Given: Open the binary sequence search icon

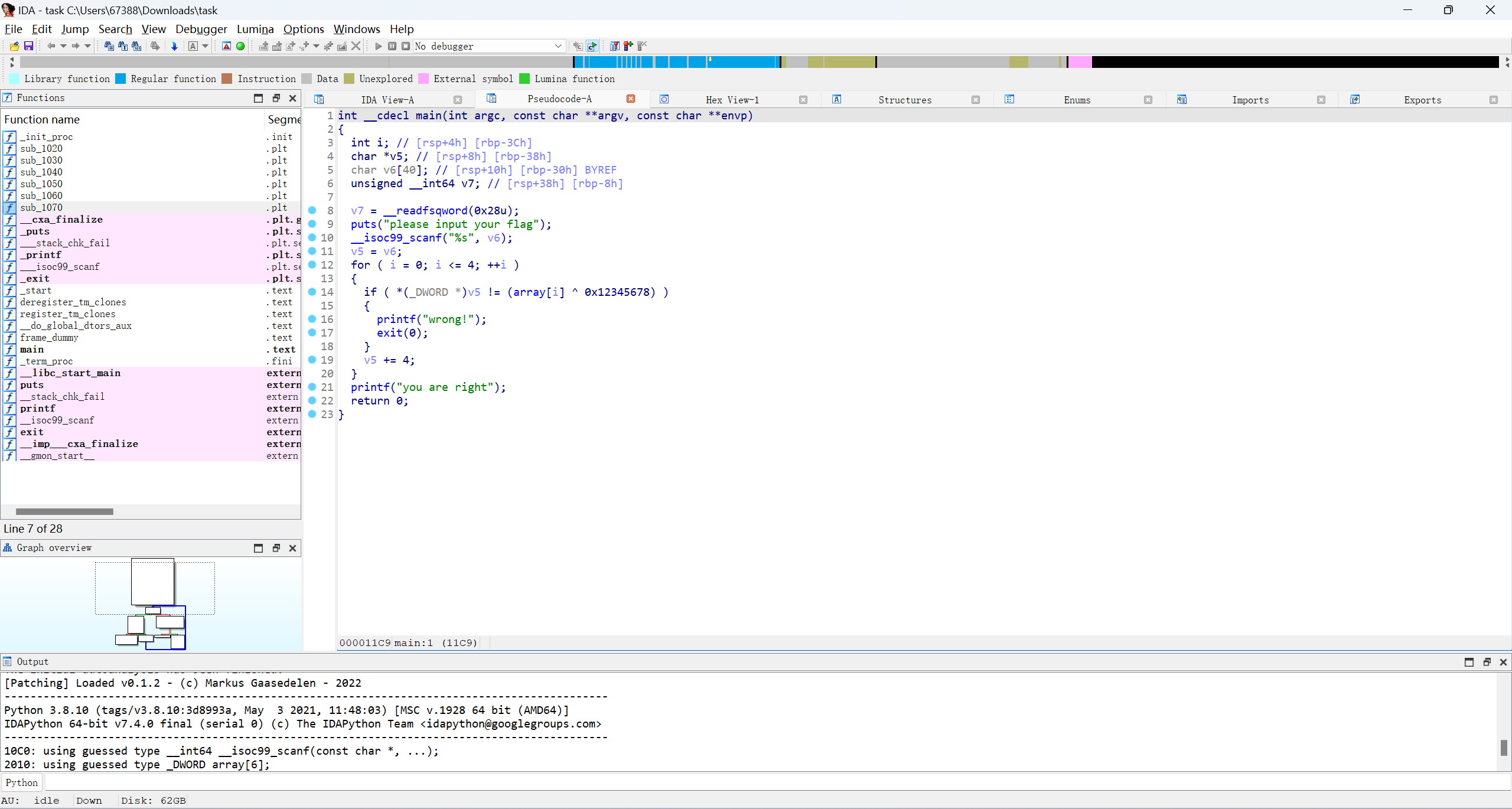Looking at the screenshot, I should point(136,46).
